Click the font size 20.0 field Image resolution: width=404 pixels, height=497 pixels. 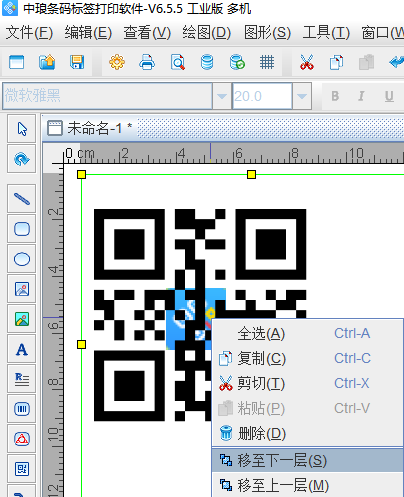[262, 96]
